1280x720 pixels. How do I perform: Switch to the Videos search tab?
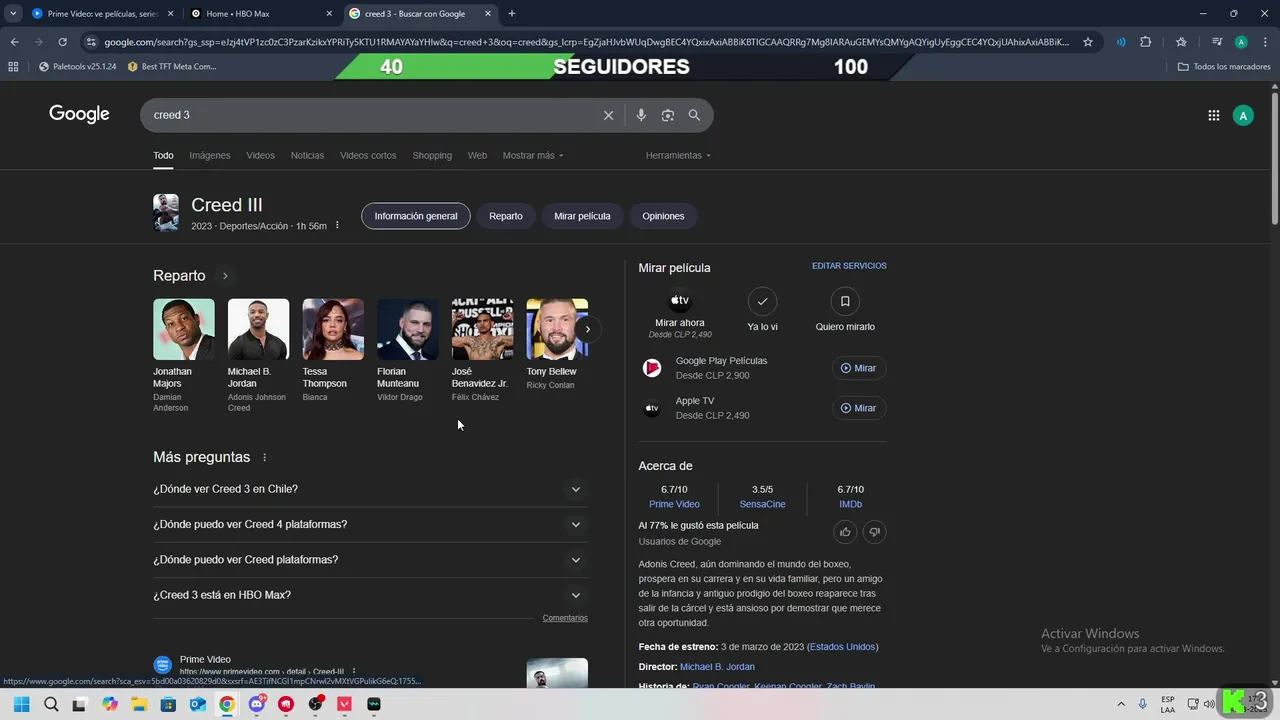[261, 155]
